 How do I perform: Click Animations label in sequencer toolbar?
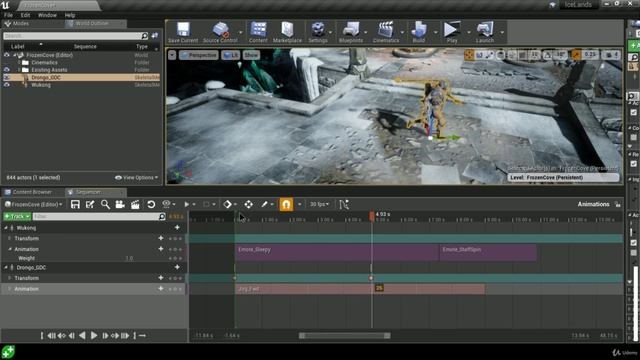click(593, 204)
